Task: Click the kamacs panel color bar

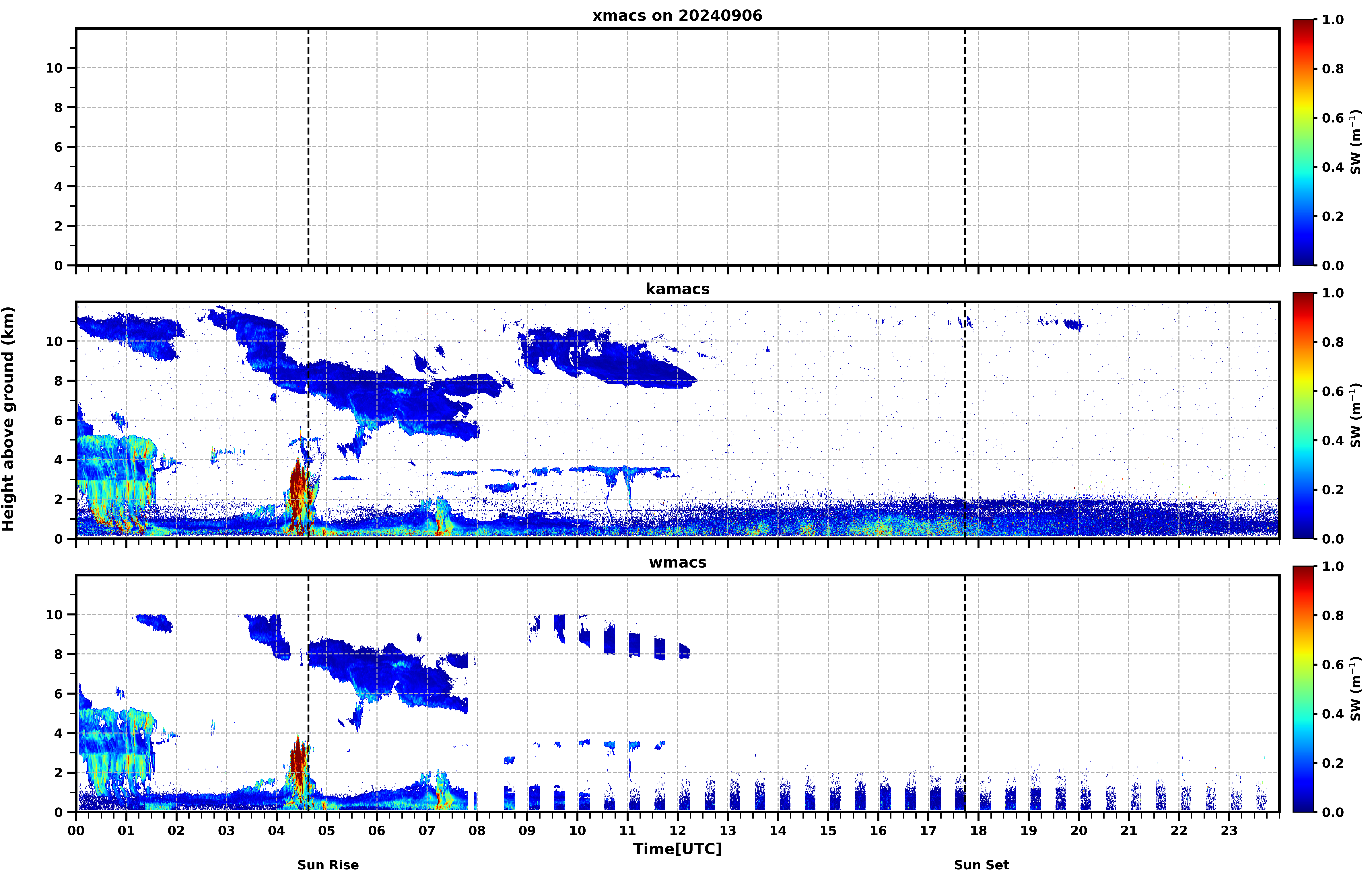Action: pyautogui.click(x=1303, y=416)
